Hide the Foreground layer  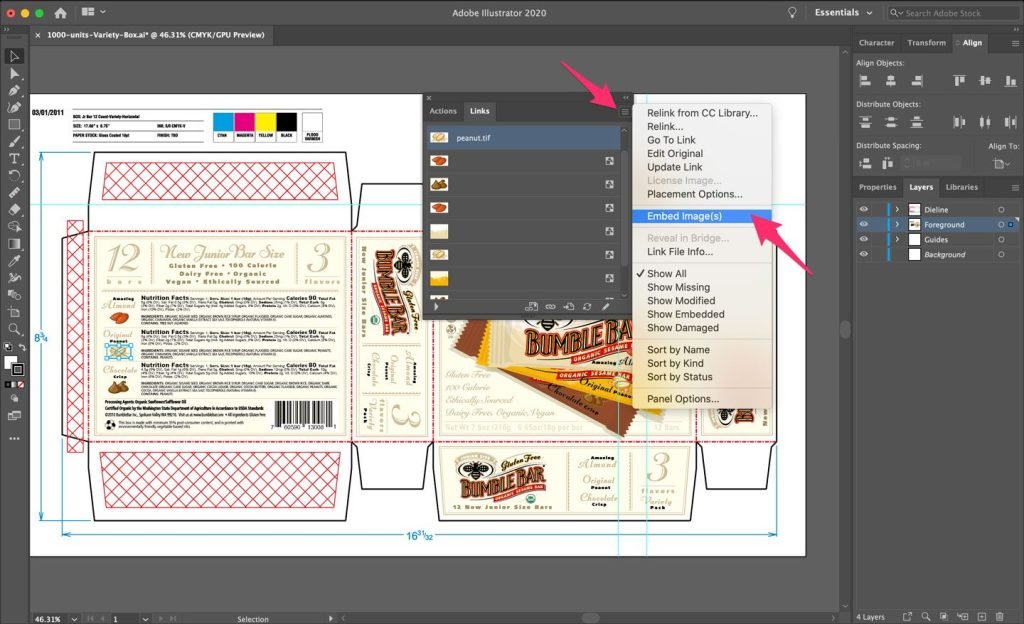[863, 225]
